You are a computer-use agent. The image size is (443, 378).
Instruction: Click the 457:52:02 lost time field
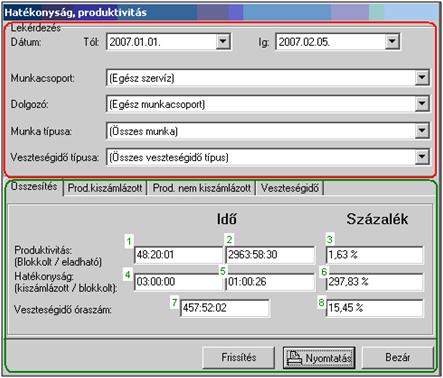(x=225, y=308)
